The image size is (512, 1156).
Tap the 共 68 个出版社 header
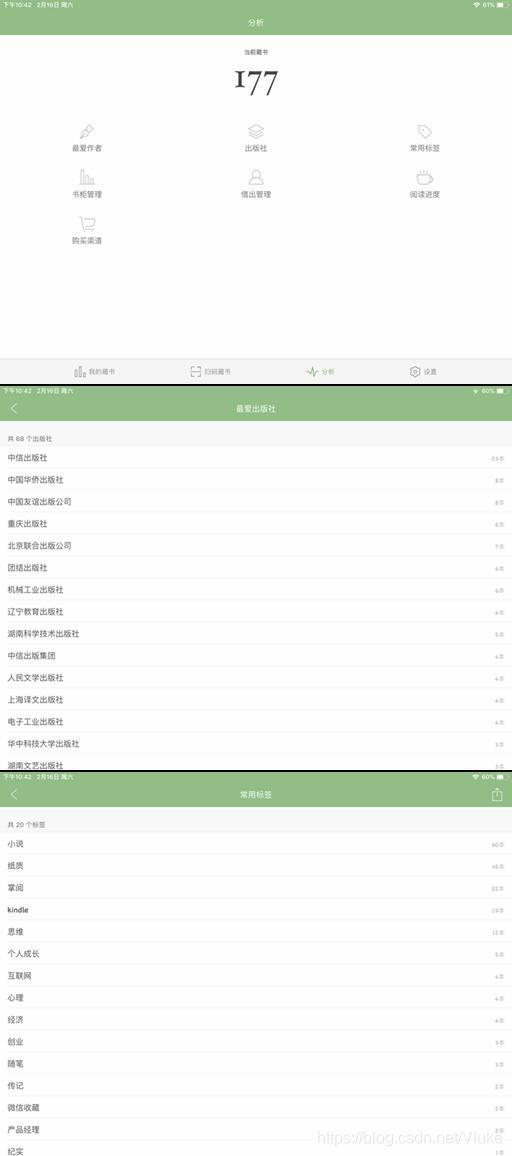30,439
